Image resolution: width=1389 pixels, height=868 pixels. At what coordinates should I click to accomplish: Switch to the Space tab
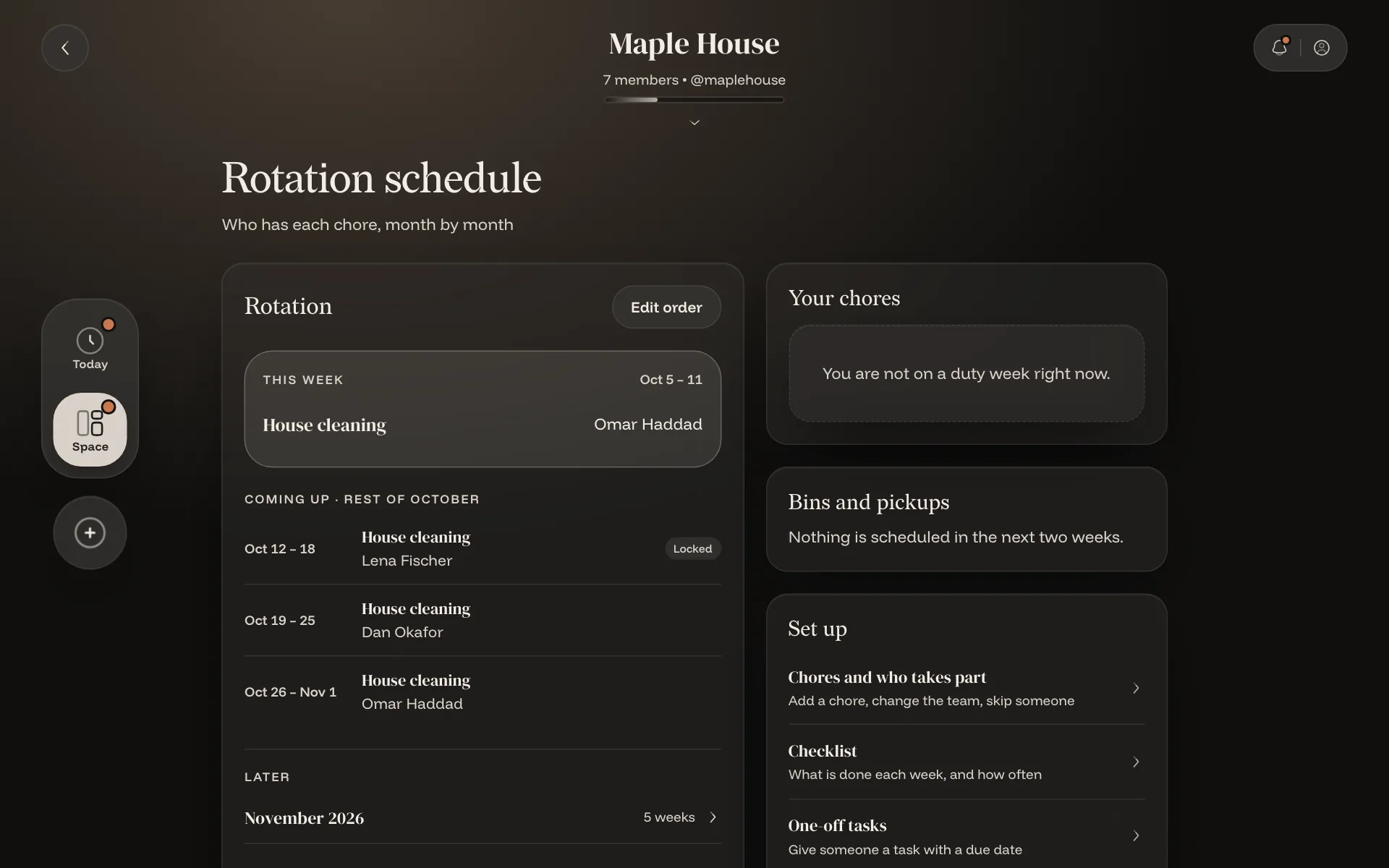pos(90,430)
